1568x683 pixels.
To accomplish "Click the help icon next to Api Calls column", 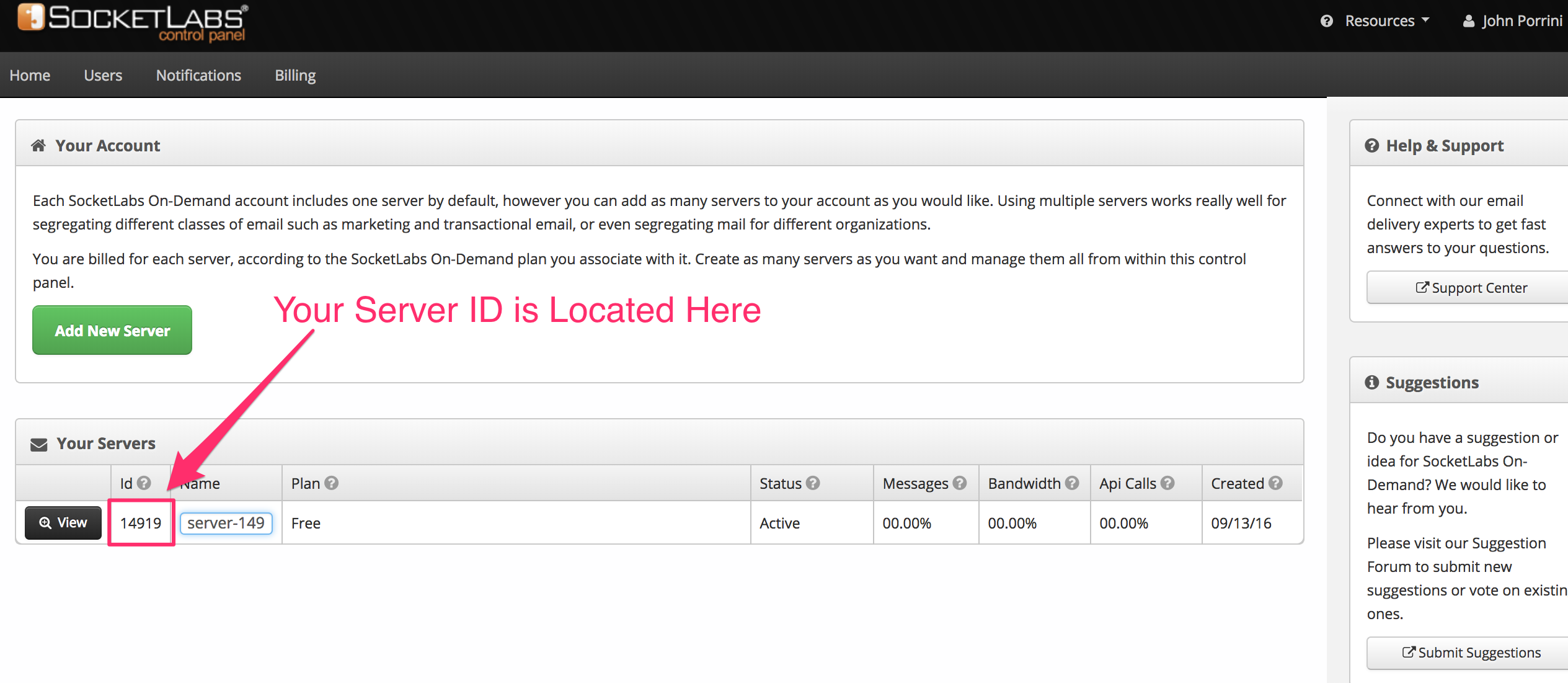I will (1167, 483).
